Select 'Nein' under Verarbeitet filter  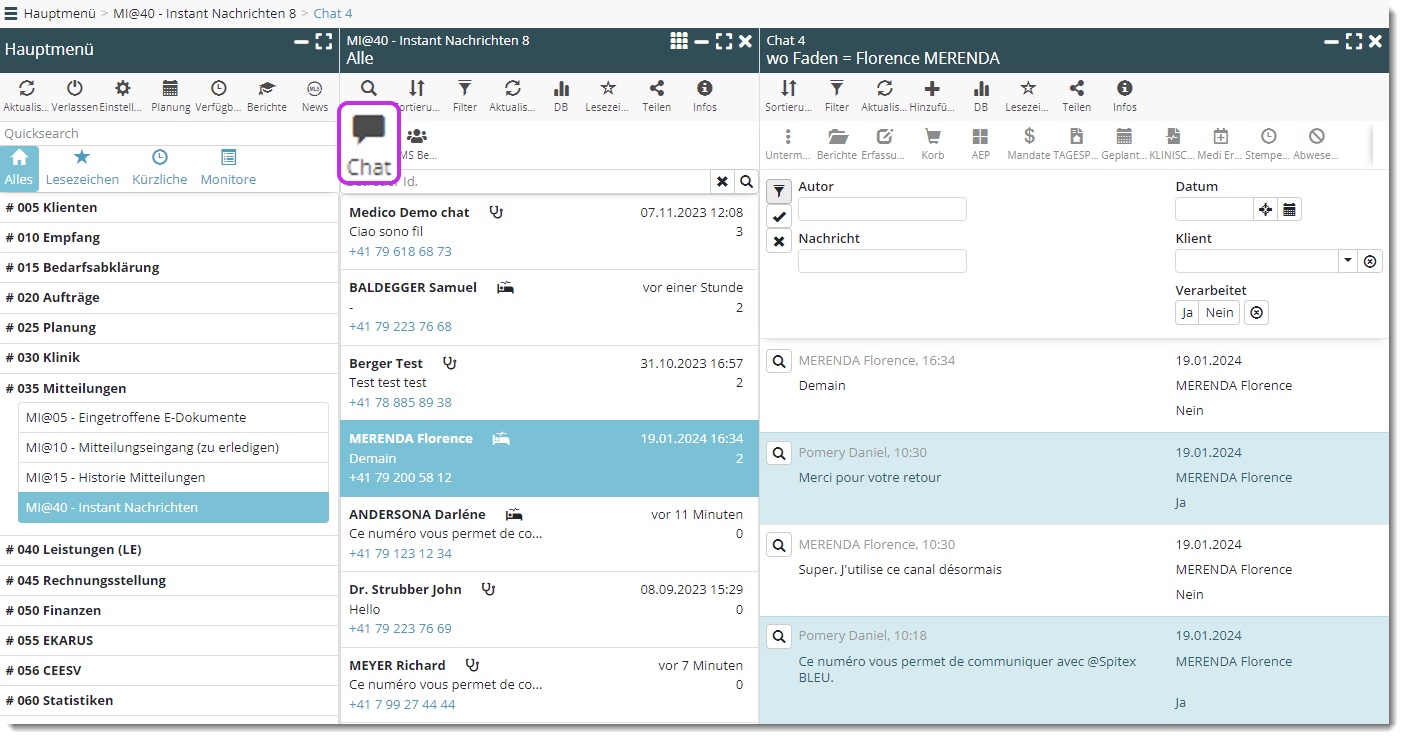[x=1219, y=313]
